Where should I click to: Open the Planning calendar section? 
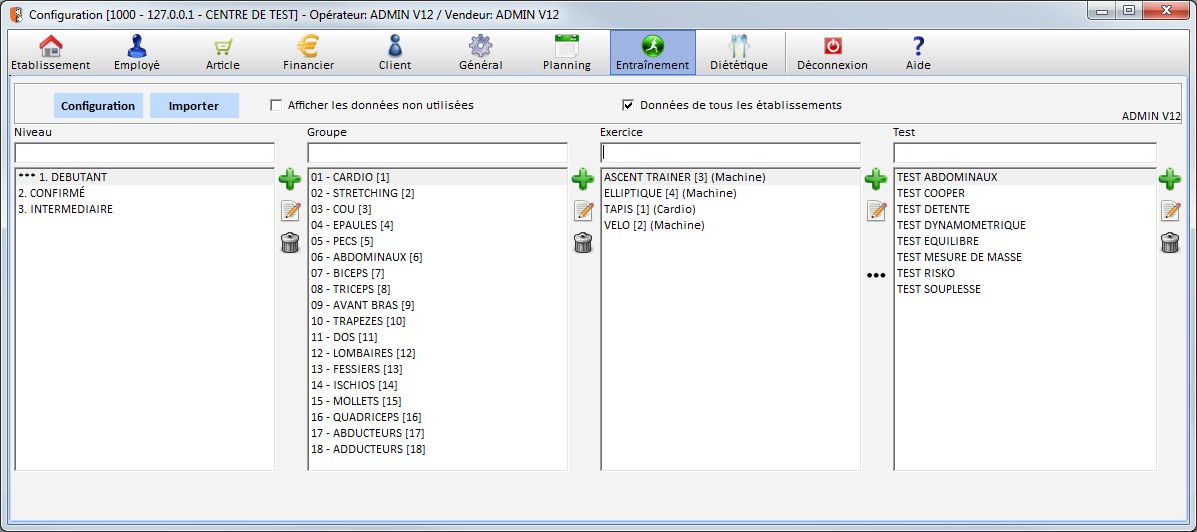pyautogui.click(x=566, y=53)
